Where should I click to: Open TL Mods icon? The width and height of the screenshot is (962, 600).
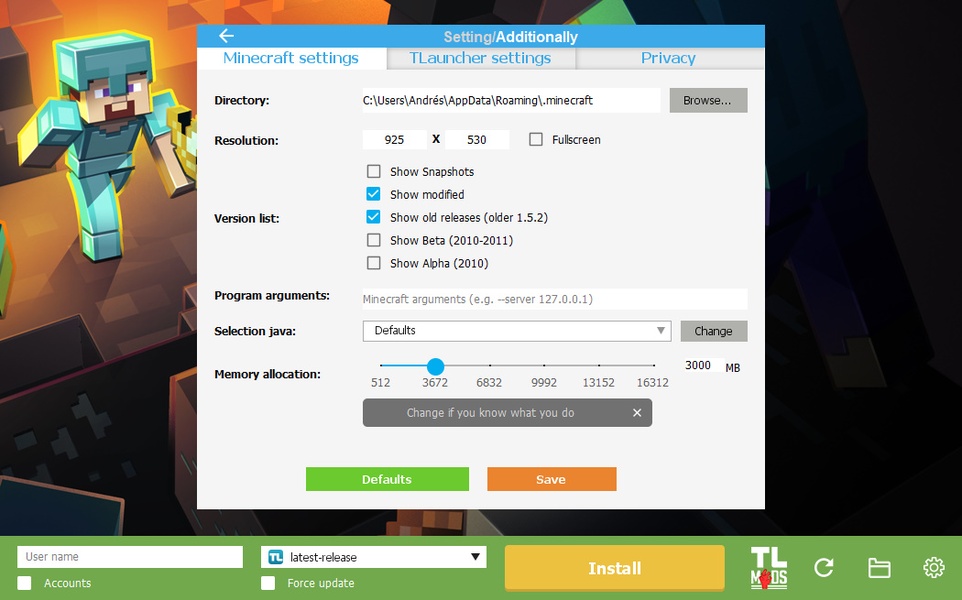point(768,568)
